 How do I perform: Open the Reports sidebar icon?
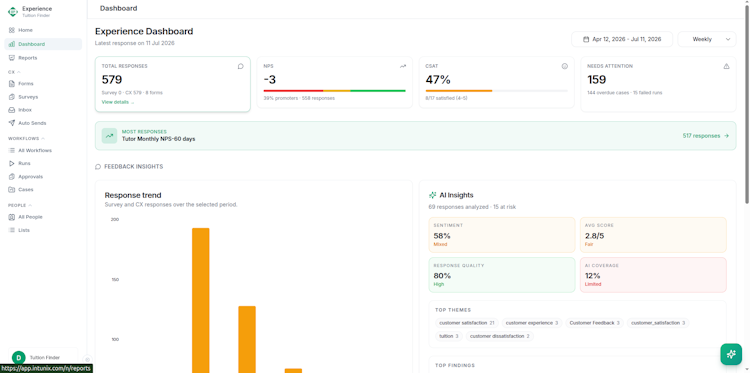pos(12,58)
